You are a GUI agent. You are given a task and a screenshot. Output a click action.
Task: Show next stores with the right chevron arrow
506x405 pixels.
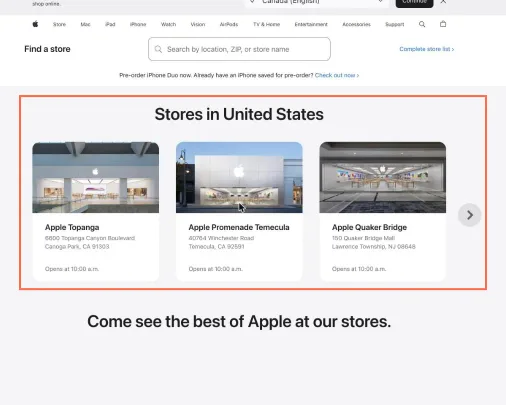point(469,215)
